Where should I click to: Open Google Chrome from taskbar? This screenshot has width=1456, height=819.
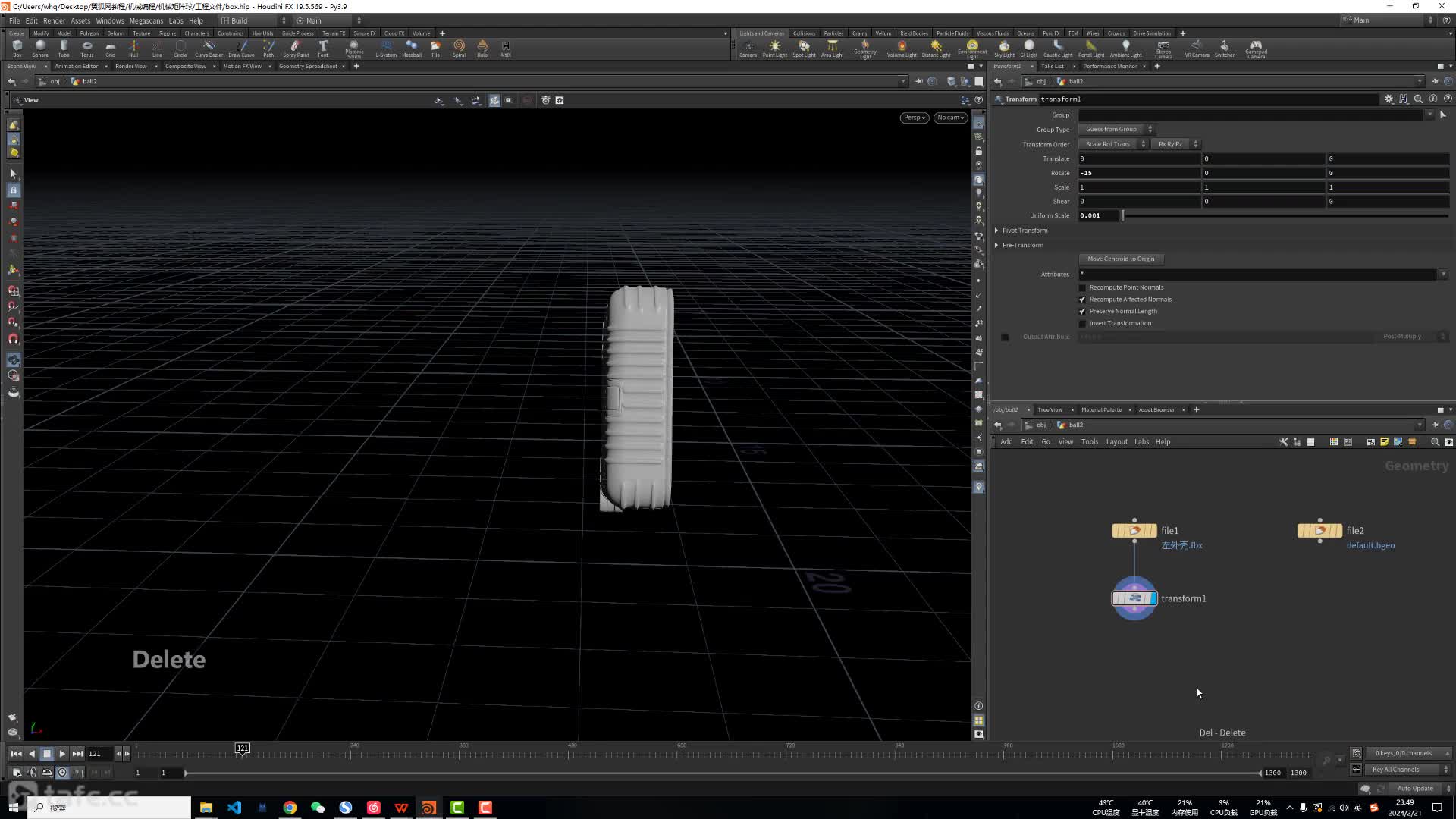coord(290,808)
